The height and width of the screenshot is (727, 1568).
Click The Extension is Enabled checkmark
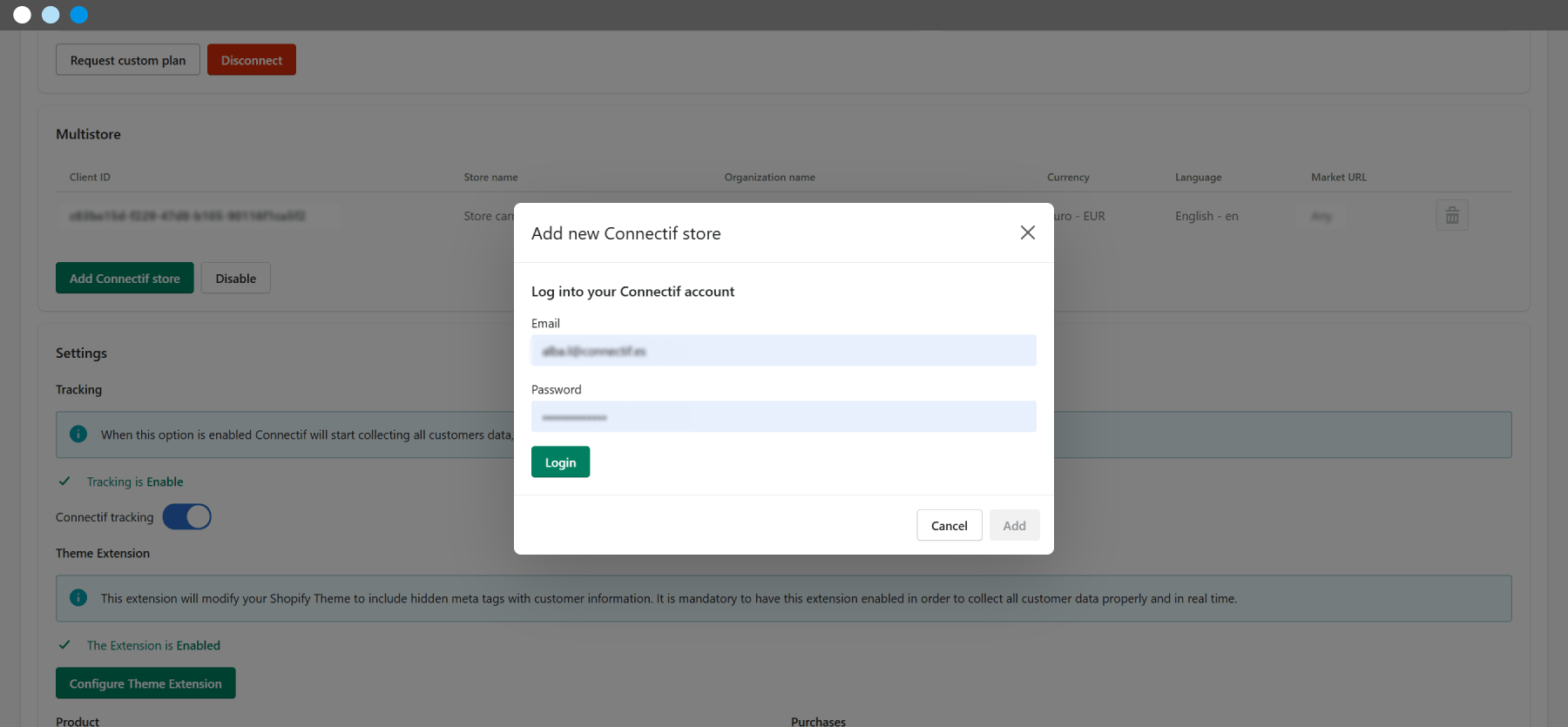[64, 645]
